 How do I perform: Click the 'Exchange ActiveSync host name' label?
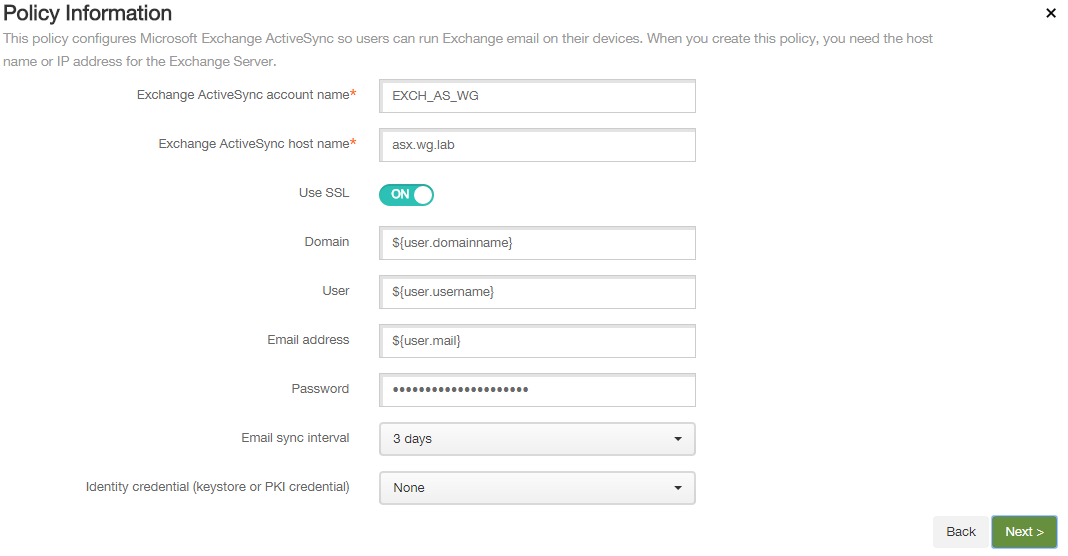[253, 144]
